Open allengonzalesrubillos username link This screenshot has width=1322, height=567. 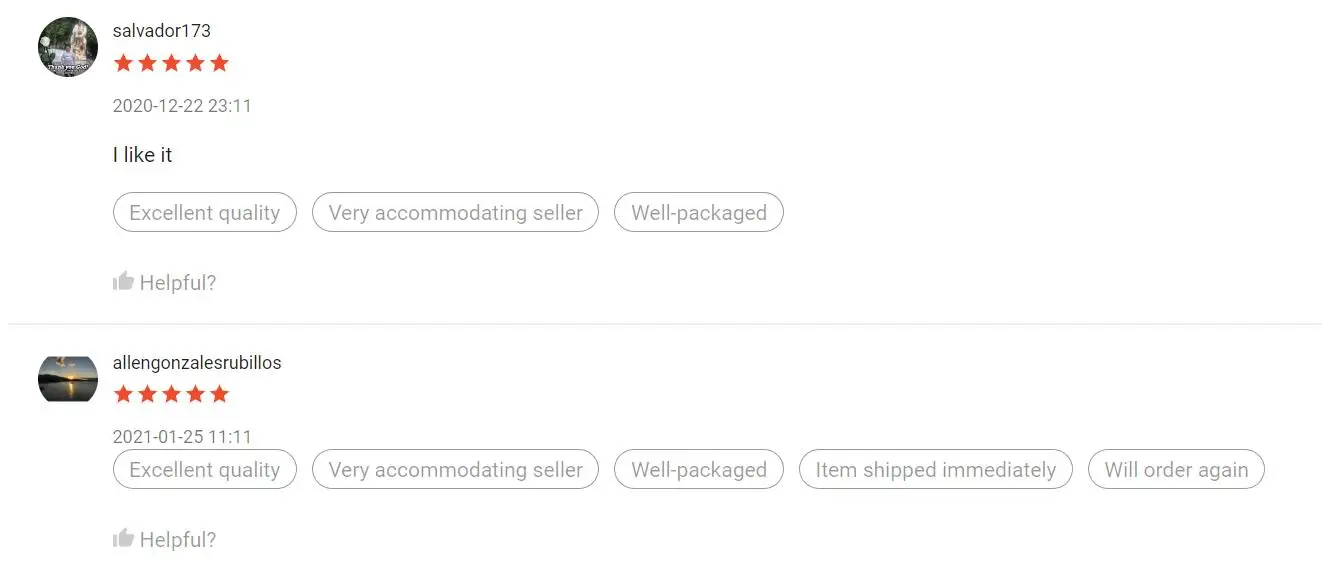coord(197,363)
